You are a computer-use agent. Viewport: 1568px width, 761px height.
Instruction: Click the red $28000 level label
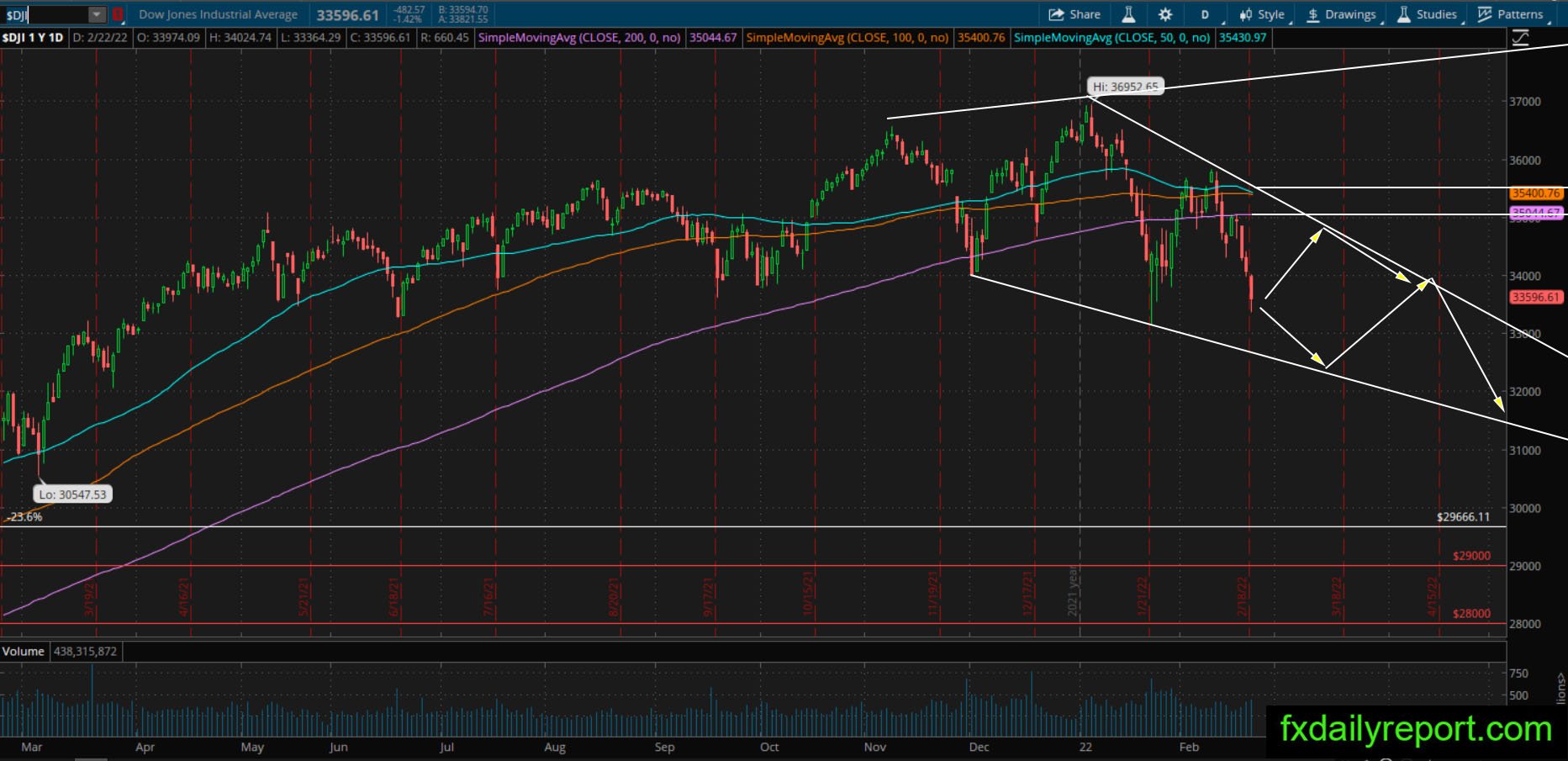1471,614
